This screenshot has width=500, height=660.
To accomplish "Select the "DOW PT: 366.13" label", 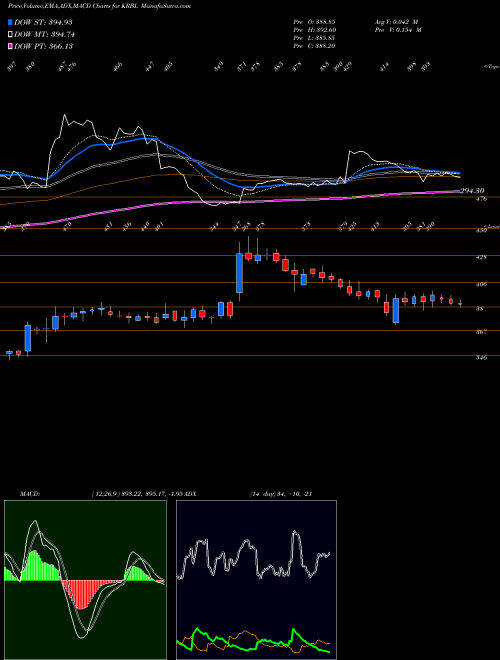I will (44, 46).
